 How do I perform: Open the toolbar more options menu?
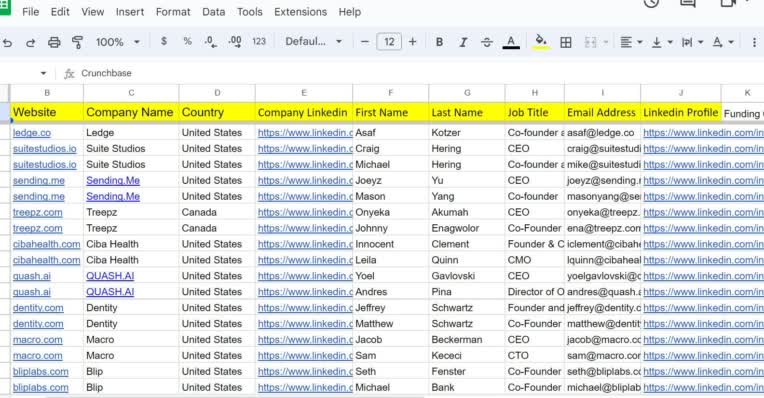[755, 42]
